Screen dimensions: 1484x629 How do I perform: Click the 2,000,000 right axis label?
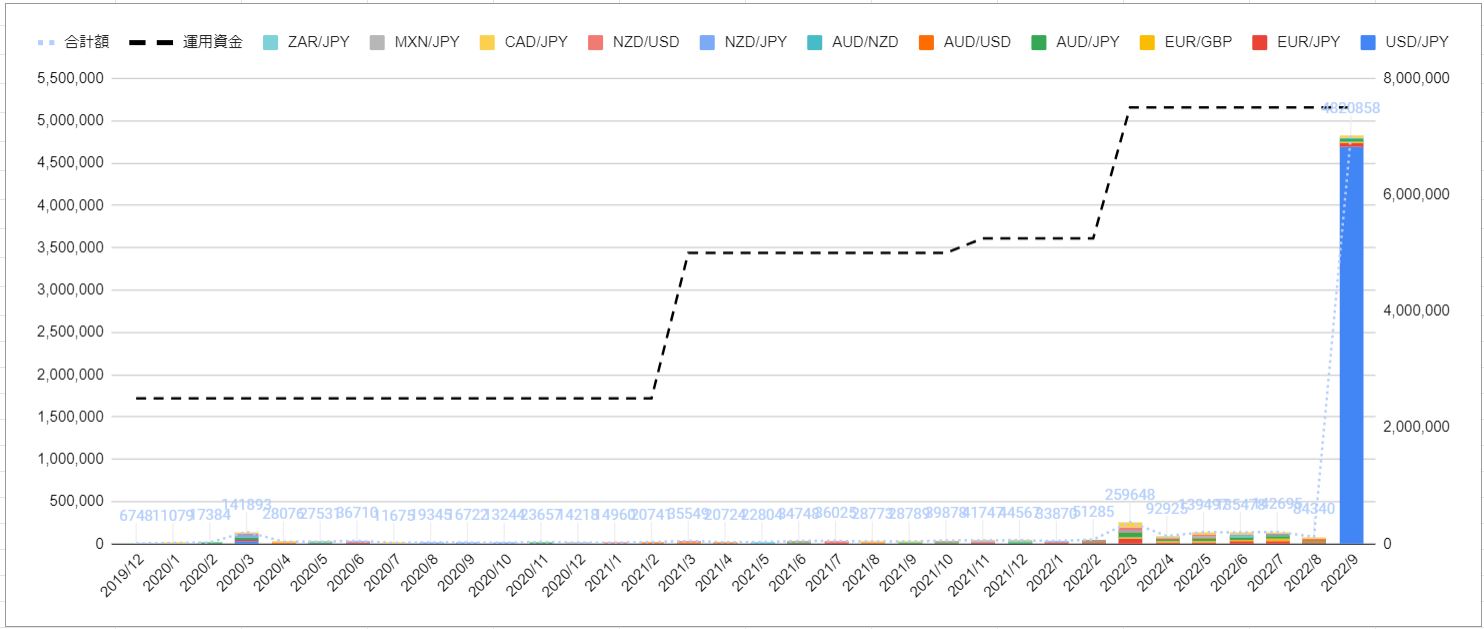1414,427
